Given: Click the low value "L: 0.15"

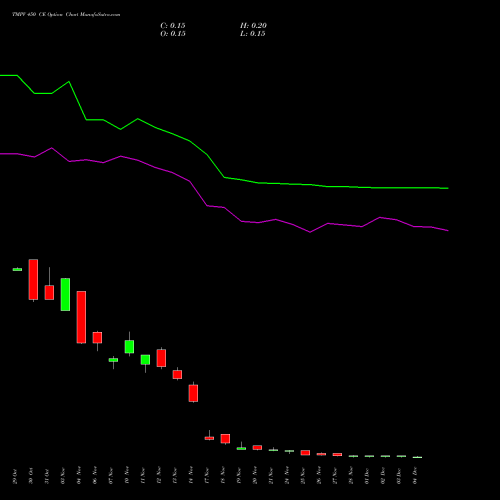Looking at the screenshot, I should (x=253, y=34).
